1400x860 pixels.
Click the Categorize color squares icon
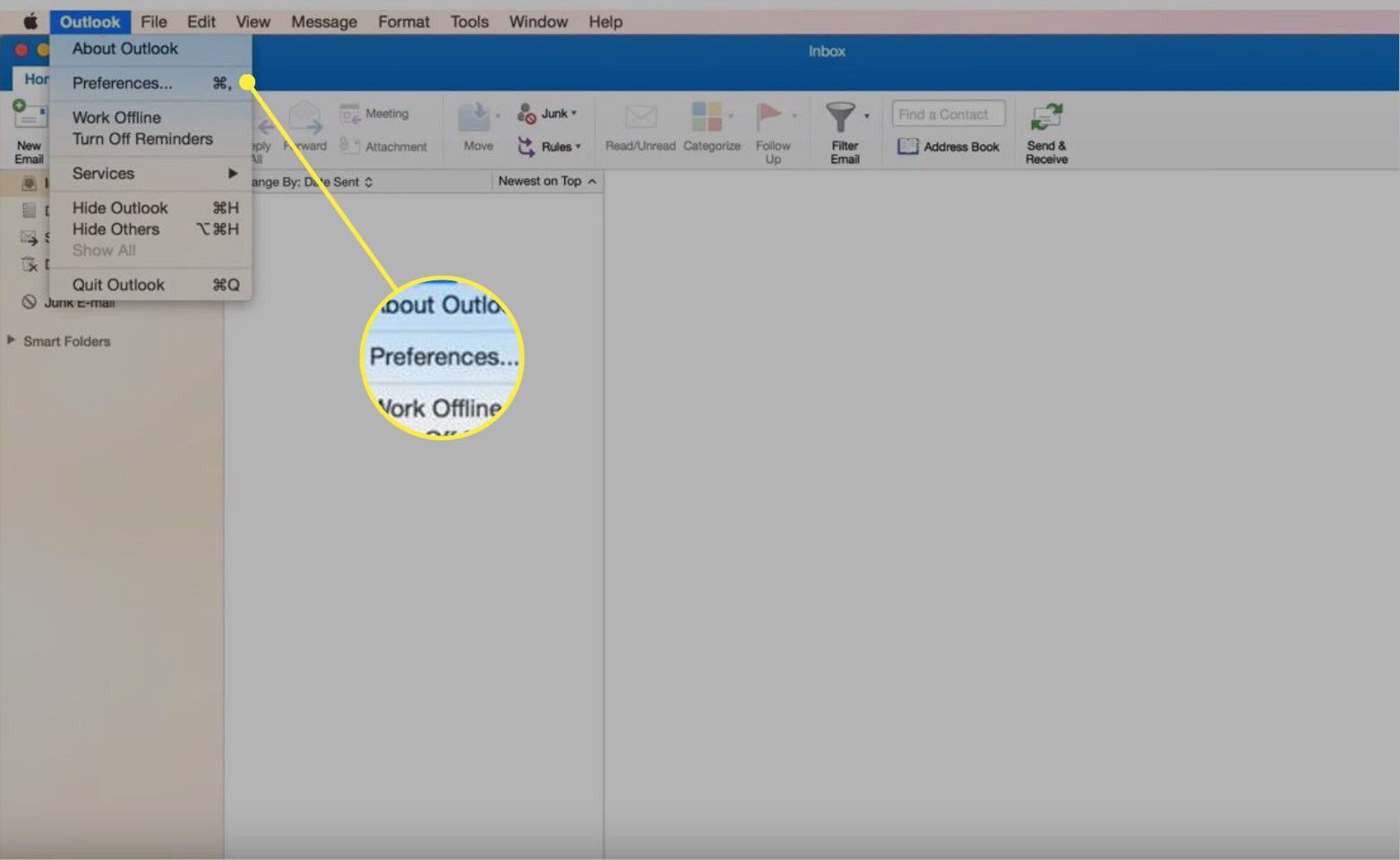(x=707, y=117)
